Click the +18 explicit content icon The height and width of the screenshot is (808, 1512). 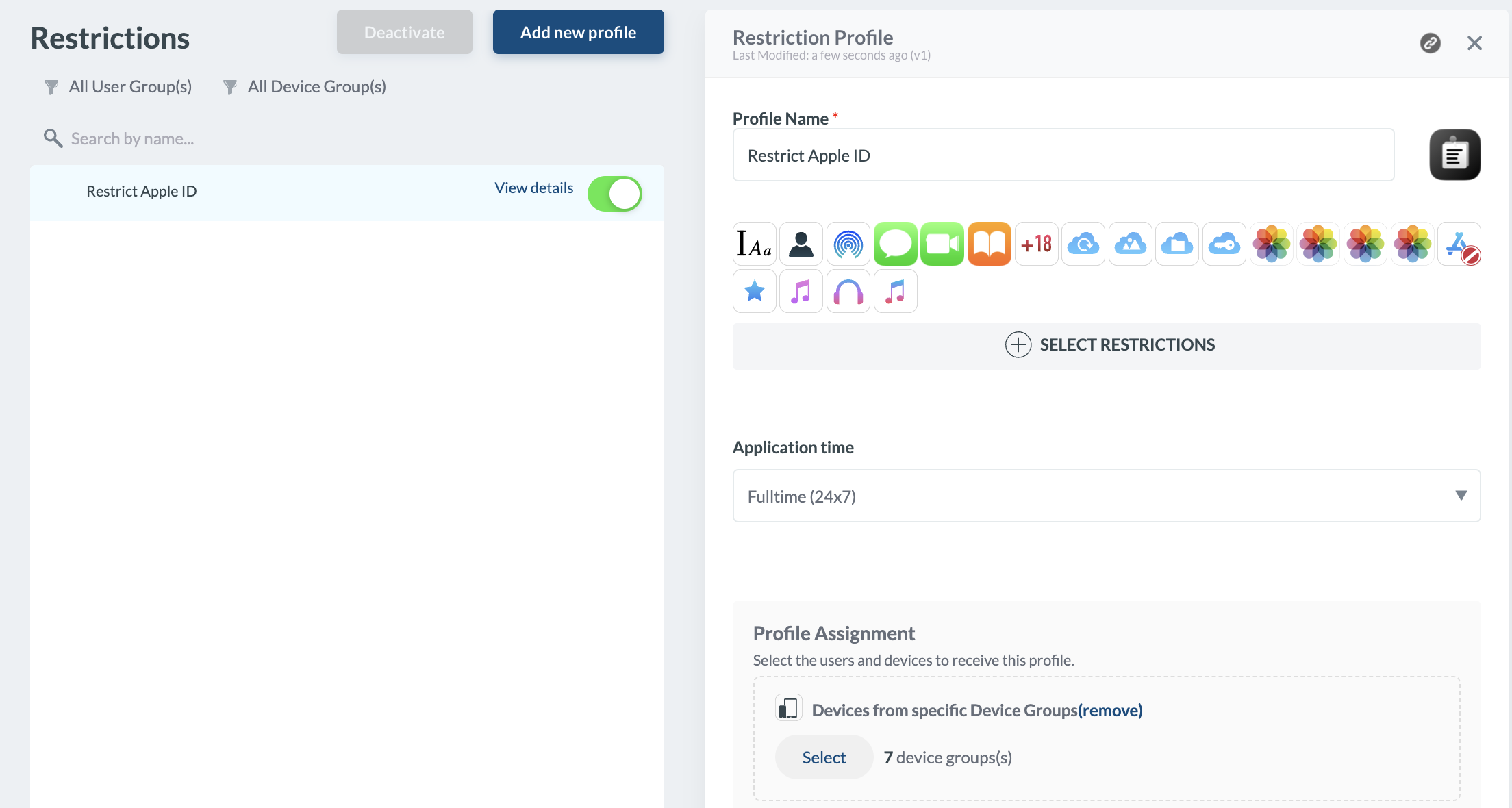pos(1036,244)
